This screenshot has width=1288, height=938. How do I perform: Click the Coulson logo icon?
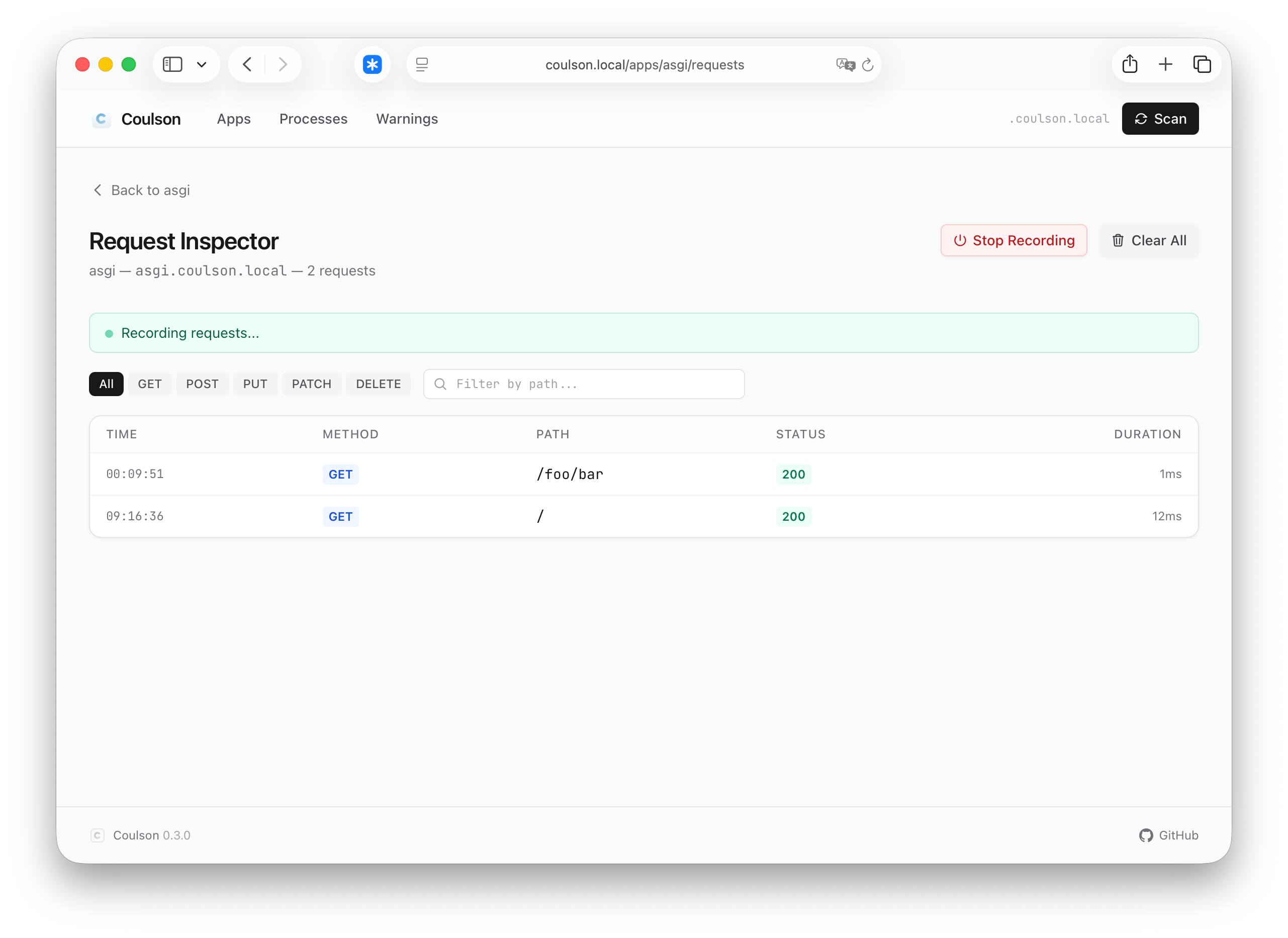[x=101, y=119]
